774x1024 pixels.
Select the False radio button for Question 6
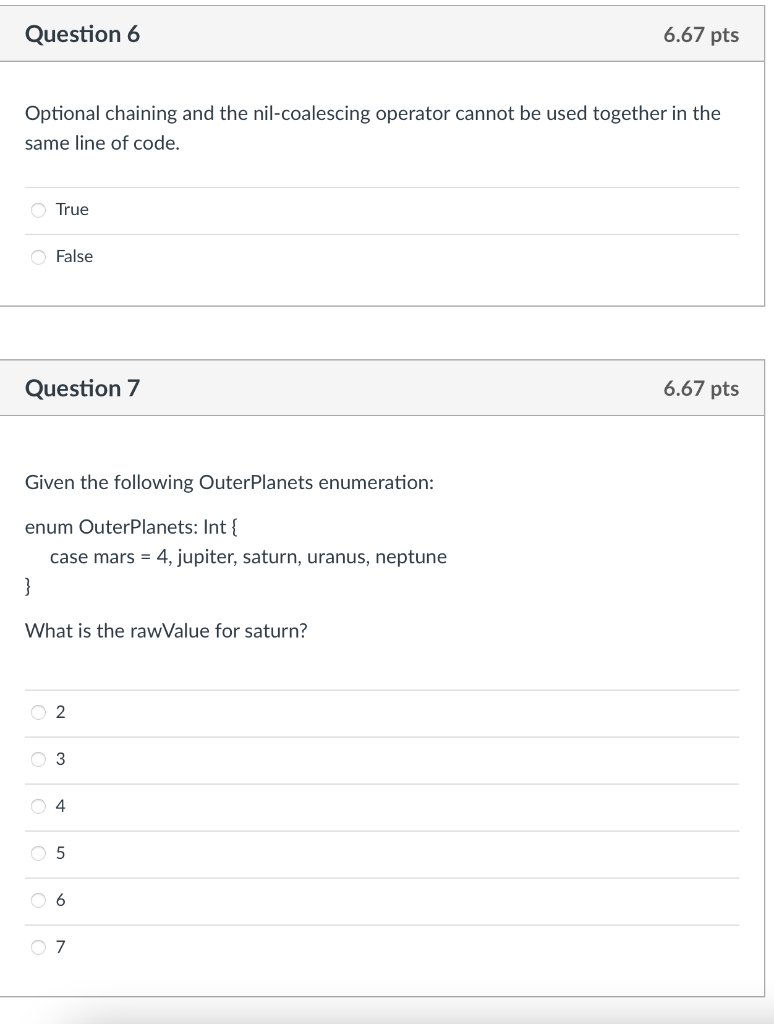(x=38, y=257)
